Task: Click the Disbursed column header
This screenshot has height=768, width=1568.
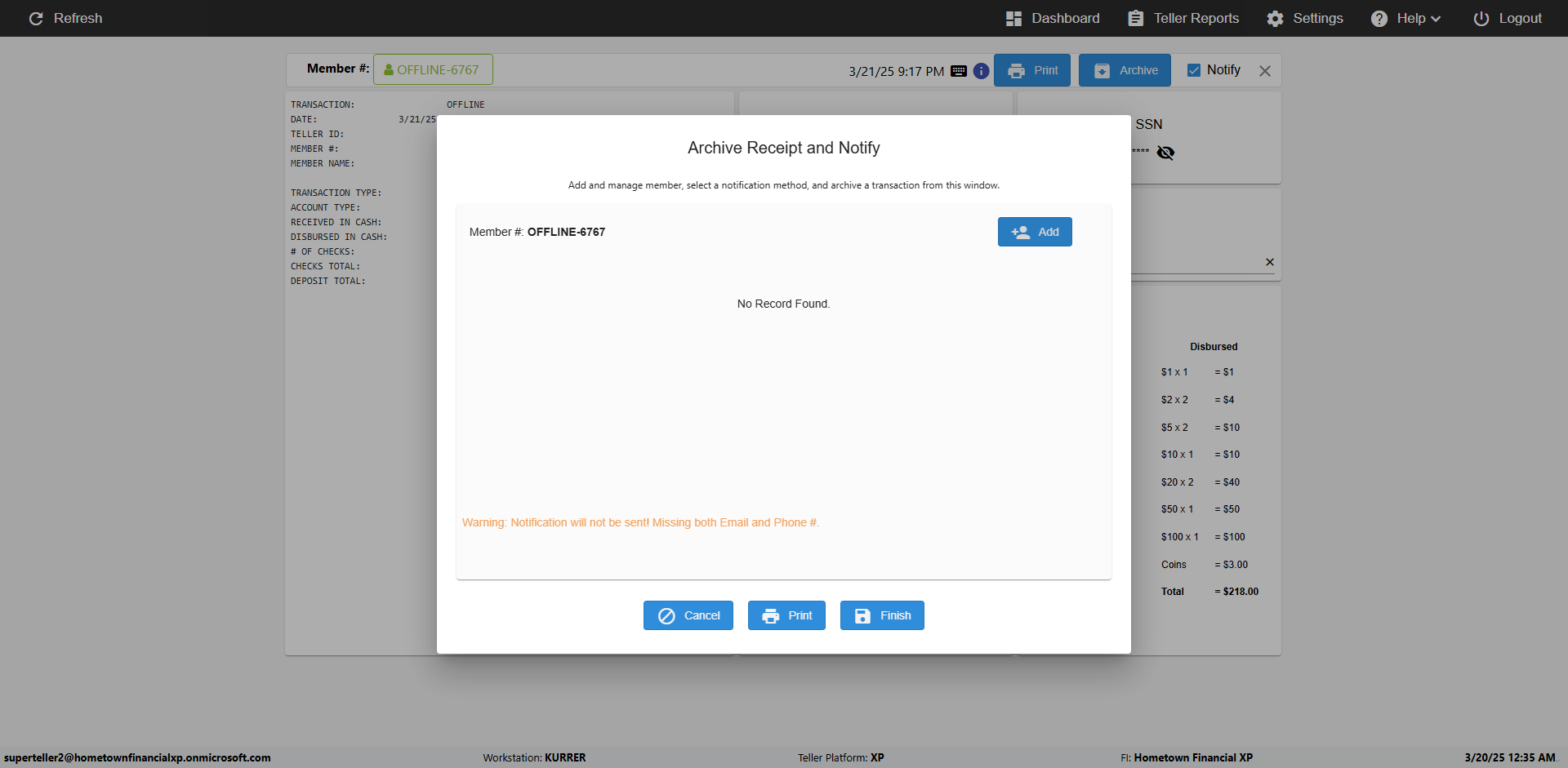Action: point(1214,347)
